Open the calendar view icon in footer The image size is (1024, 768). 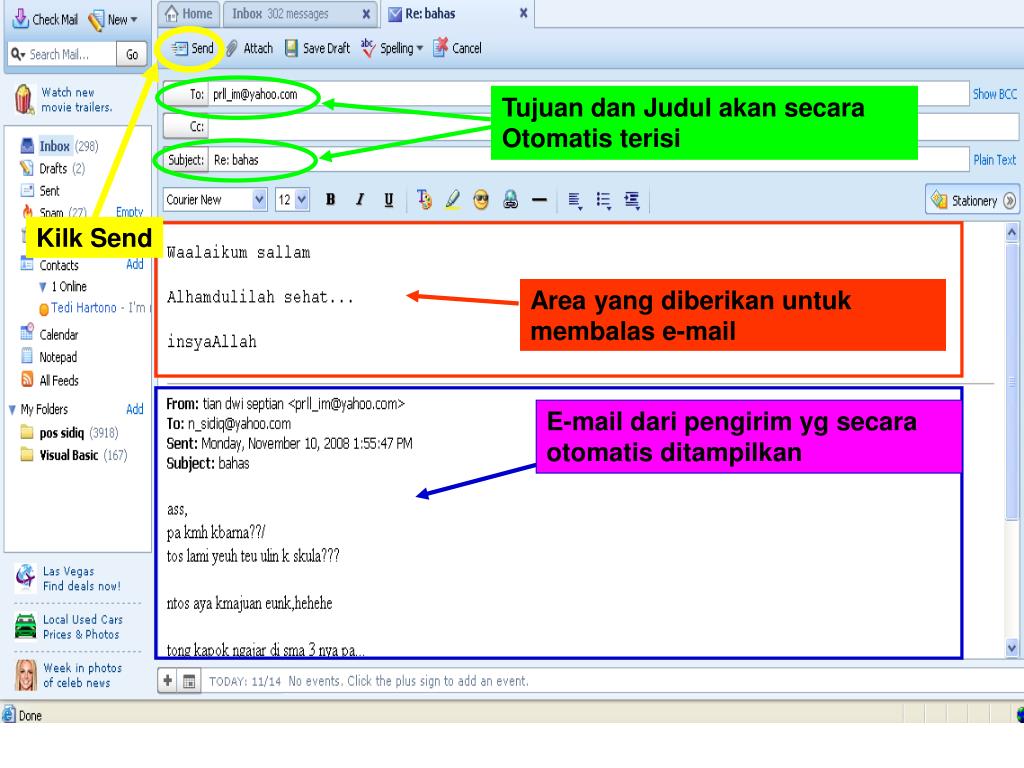[189, 681]
